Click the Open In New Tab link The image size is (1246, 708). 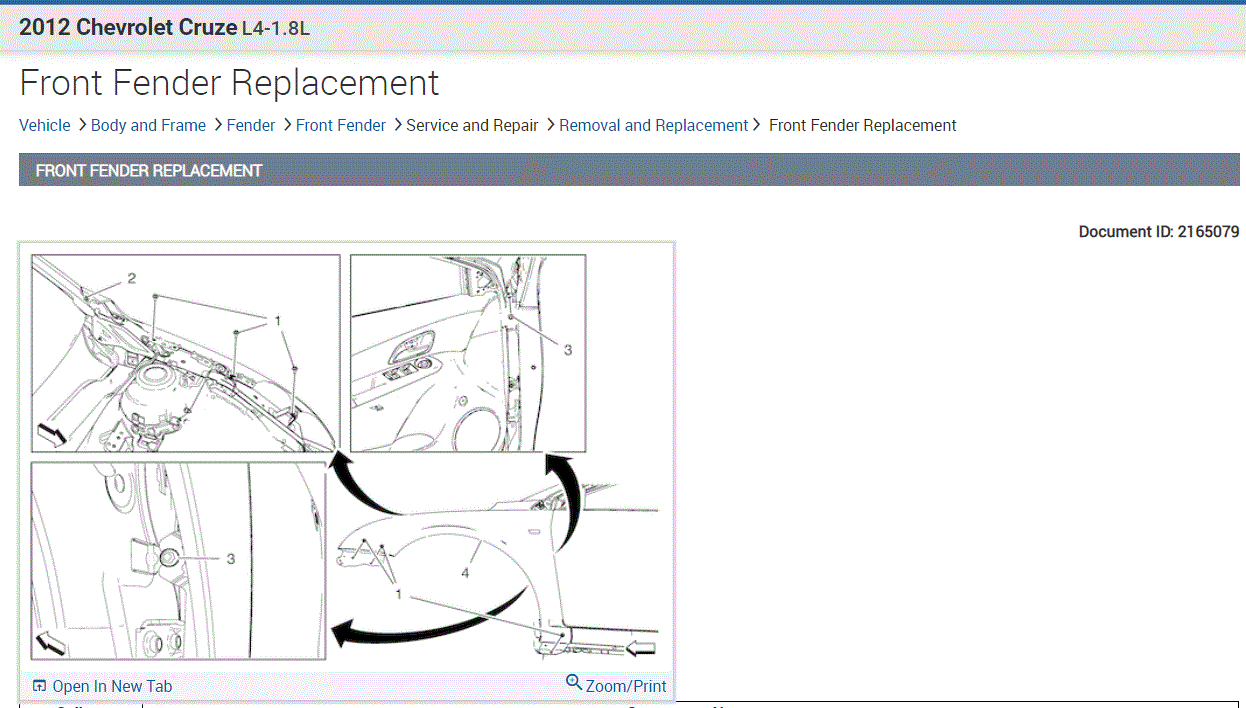(112, 686)
